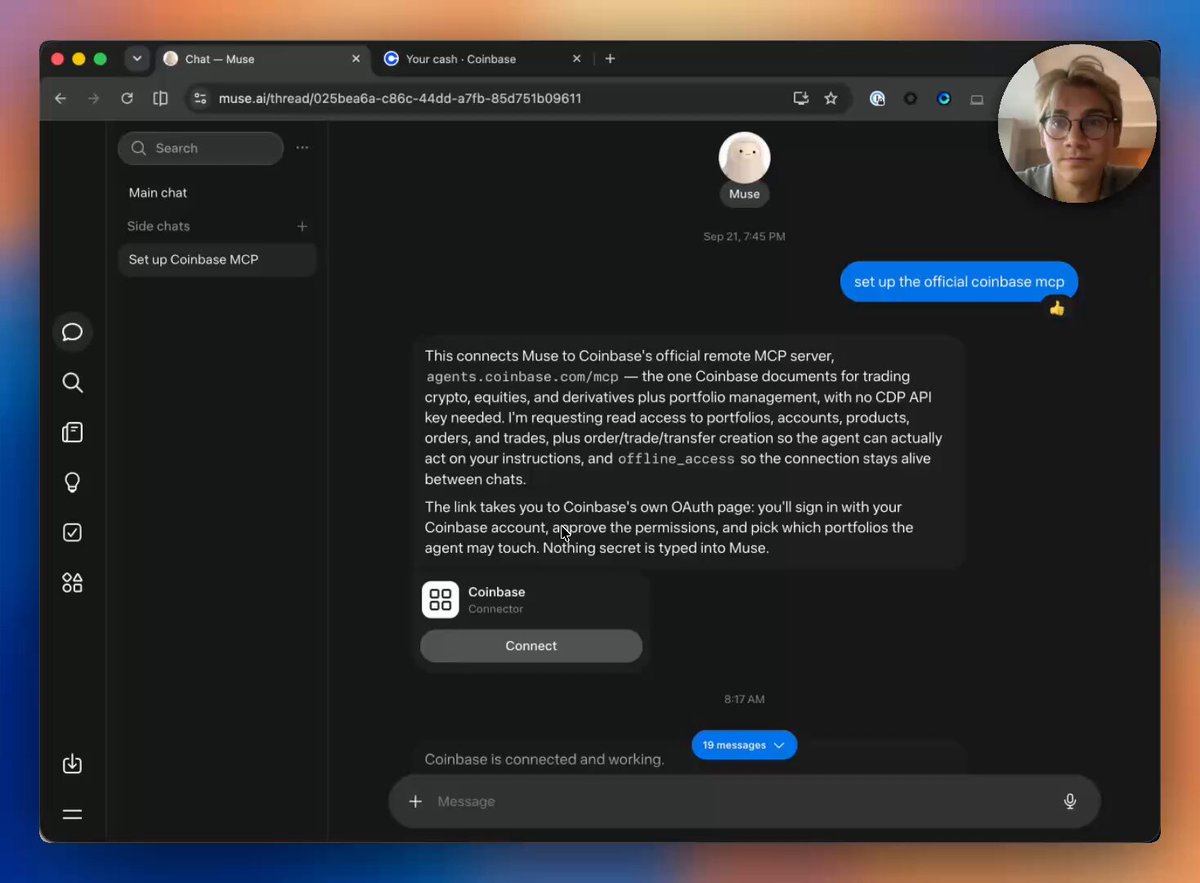1200x883 pixels.
Task: Open the notebook icon in the left rail
Action: point(72,432)
